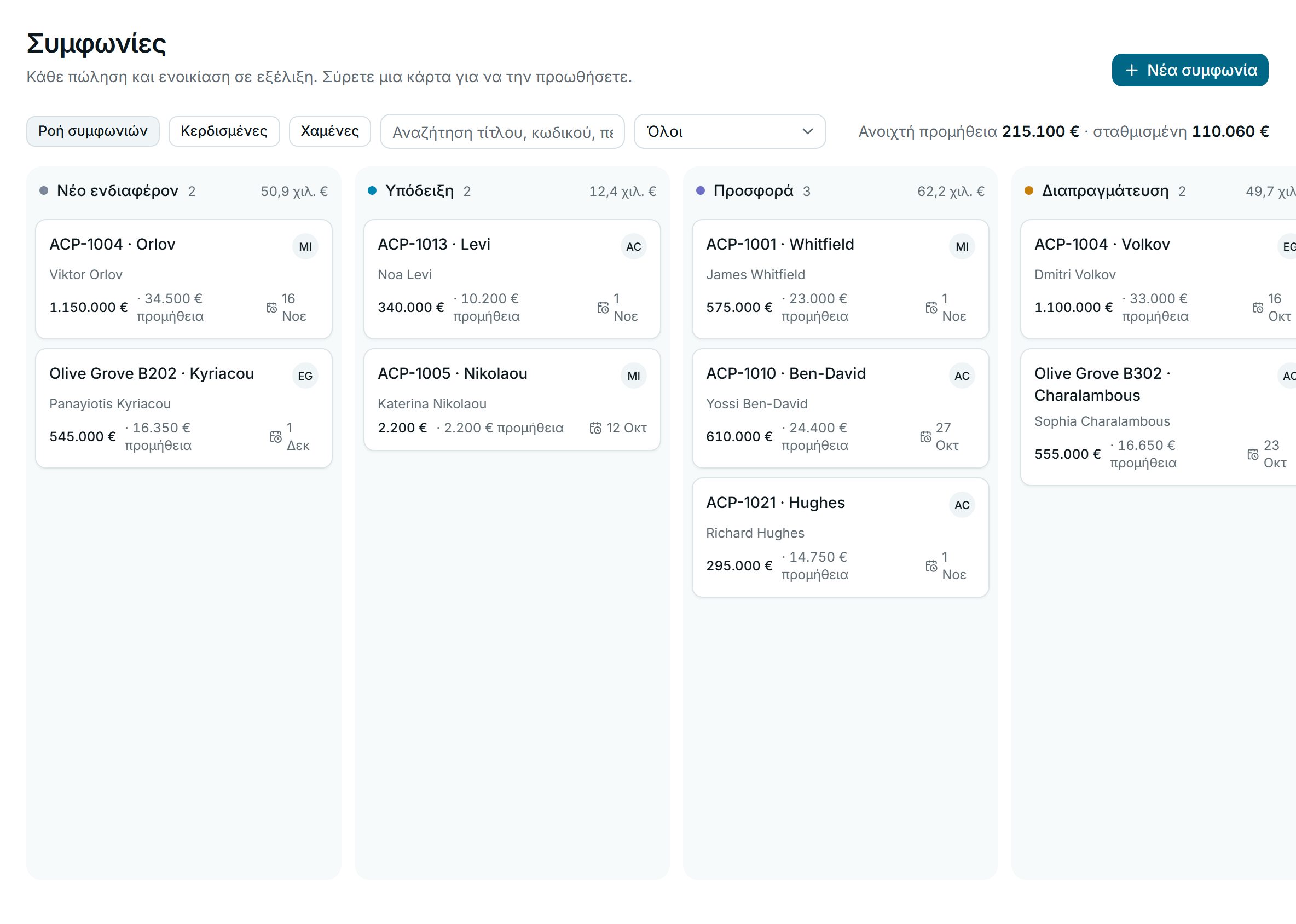The height and width of the screenshot is (924, 1296).
Task: Click calendar icon on ACP-1005 Nikolaou card
Action: (x=595, y=428)
